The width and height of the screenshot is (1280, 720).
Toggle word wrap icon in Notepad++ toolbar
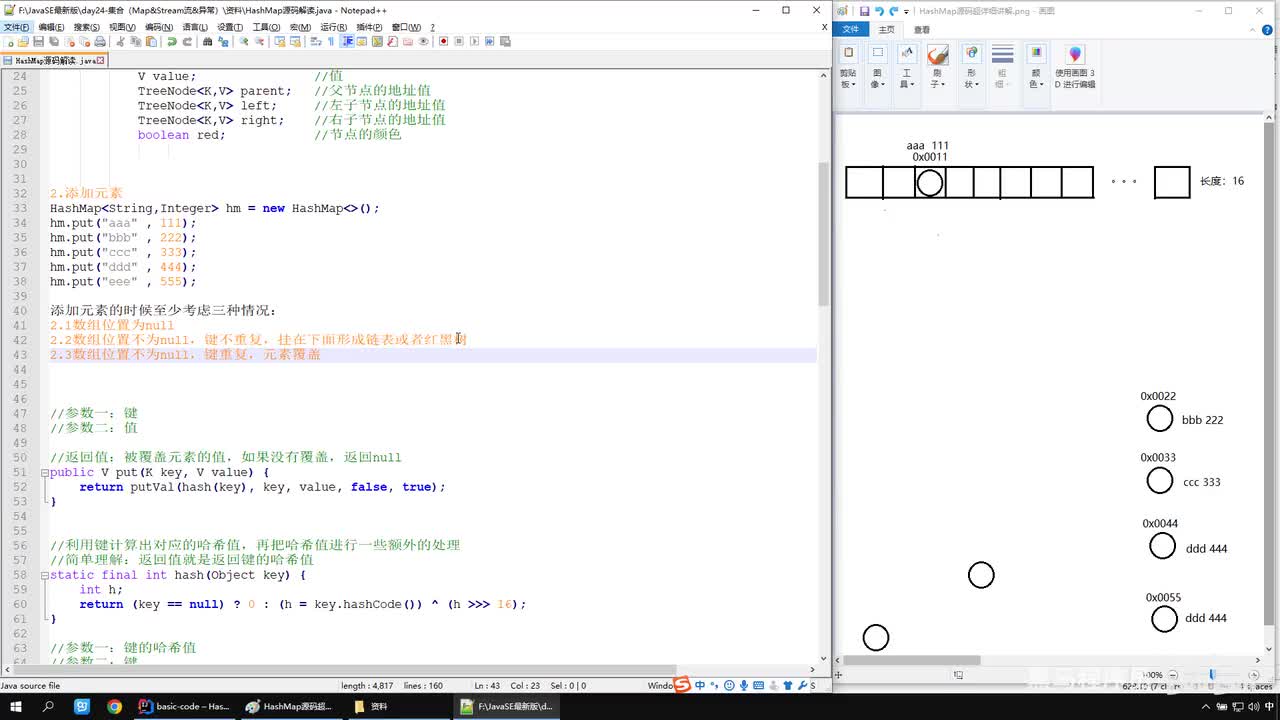pos(316,42)
